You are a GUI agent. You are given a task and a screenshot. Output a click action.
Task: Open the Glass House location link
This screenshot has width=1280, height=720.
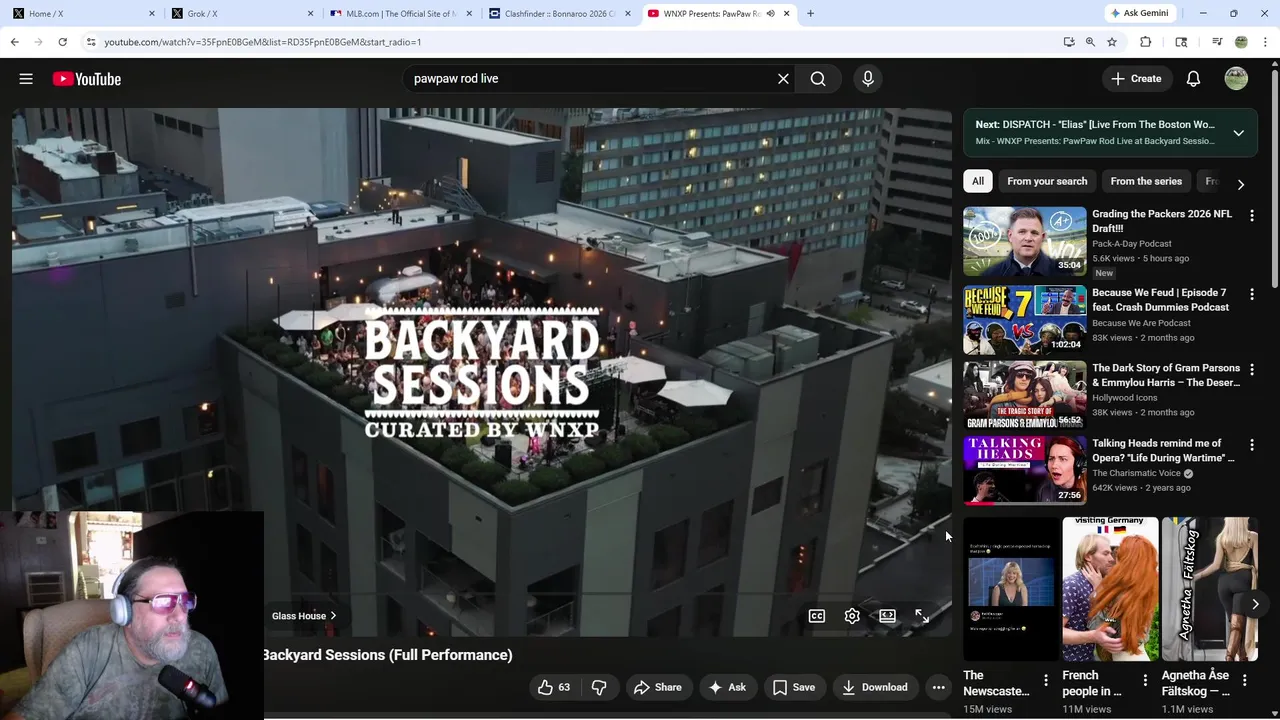304,616
